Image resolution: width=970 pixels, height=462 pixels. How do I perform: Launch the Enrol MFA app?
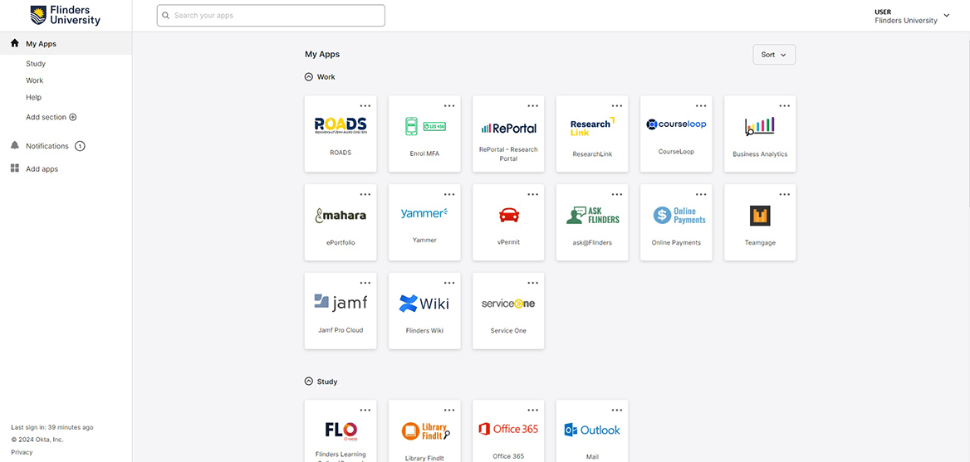point(424,134)
